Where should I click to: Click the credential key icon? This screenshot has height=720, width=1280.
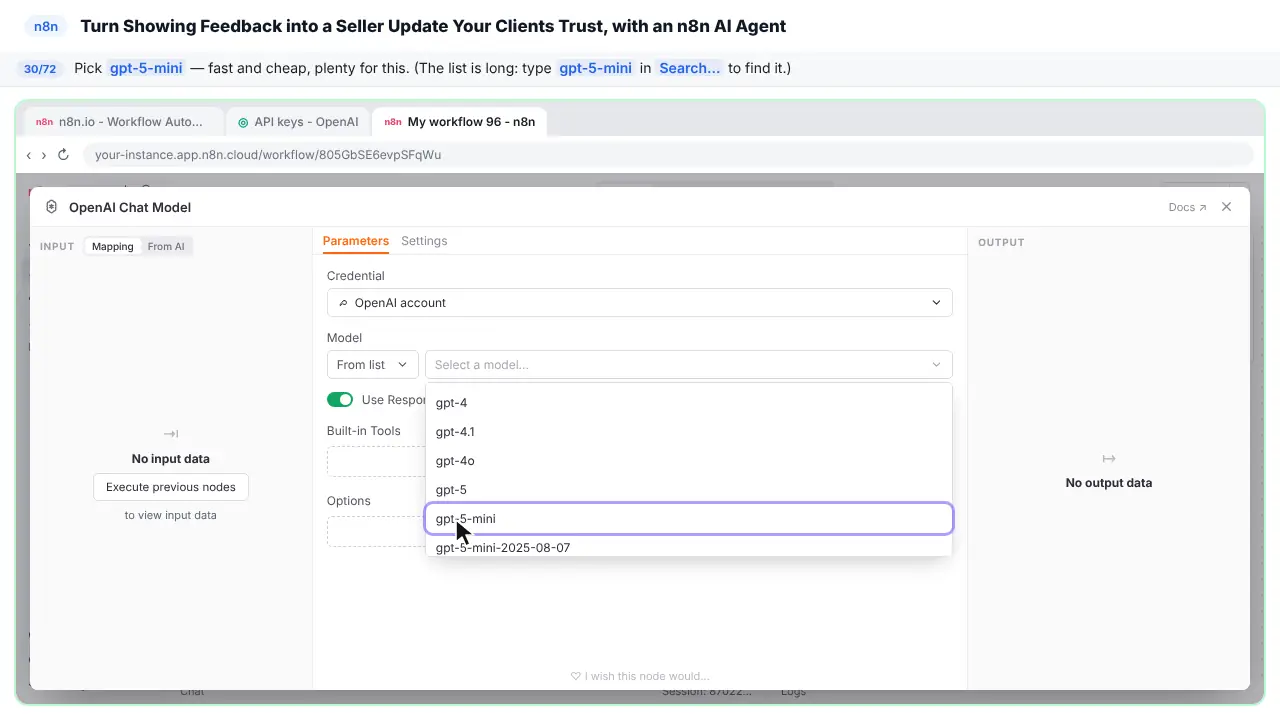[x=344, y=303]
